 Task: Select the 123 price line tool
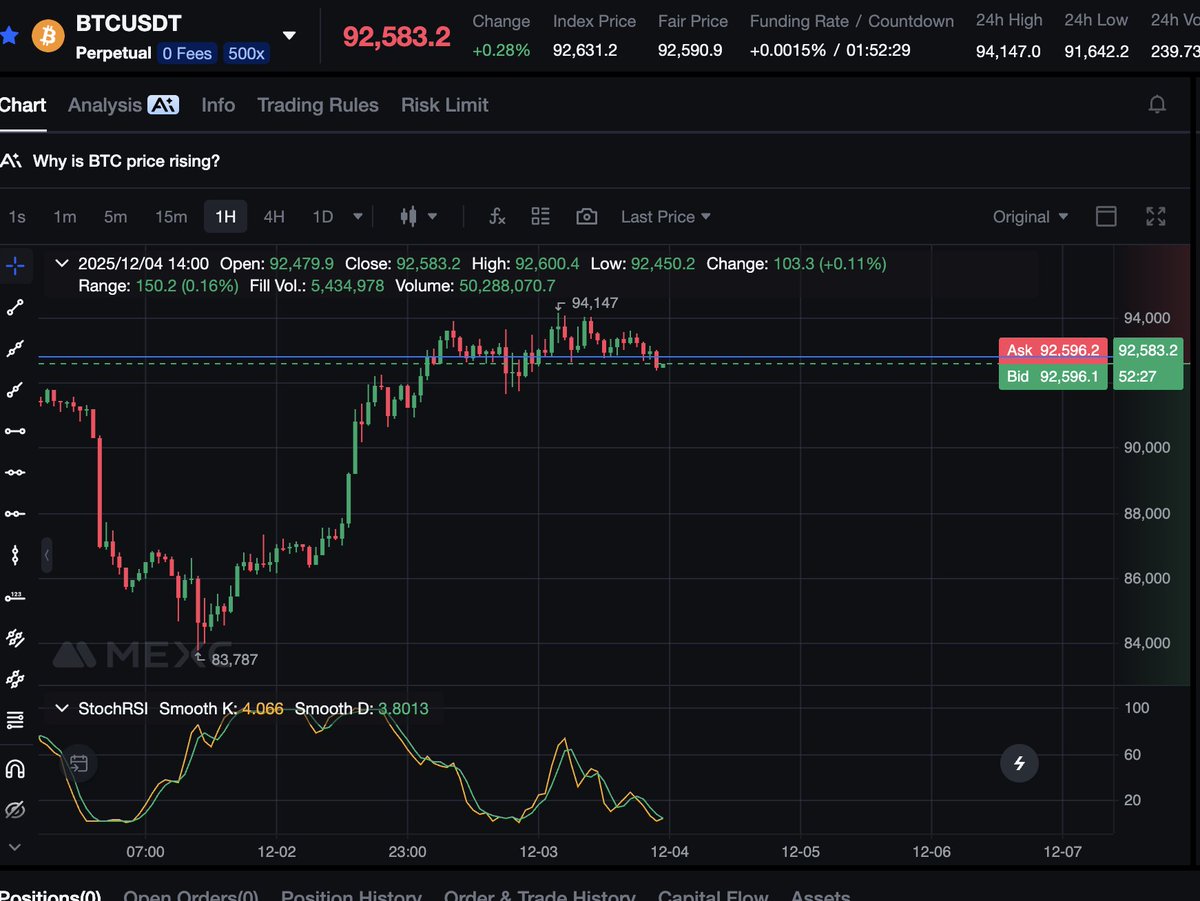click(x=15, y=597)
